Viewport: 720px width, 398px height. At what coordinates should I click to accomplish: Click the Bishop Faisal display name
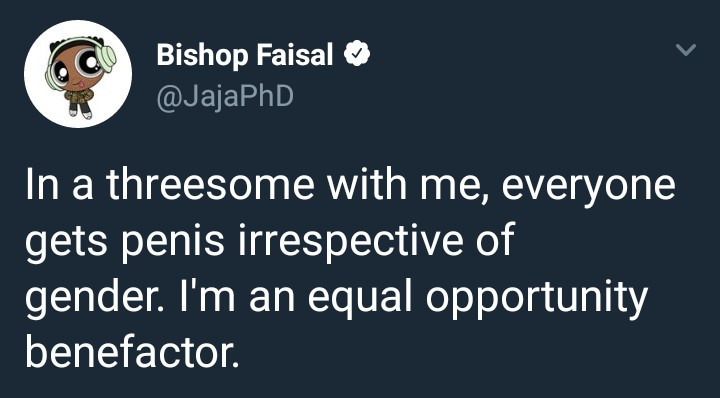tap(245, 56)
